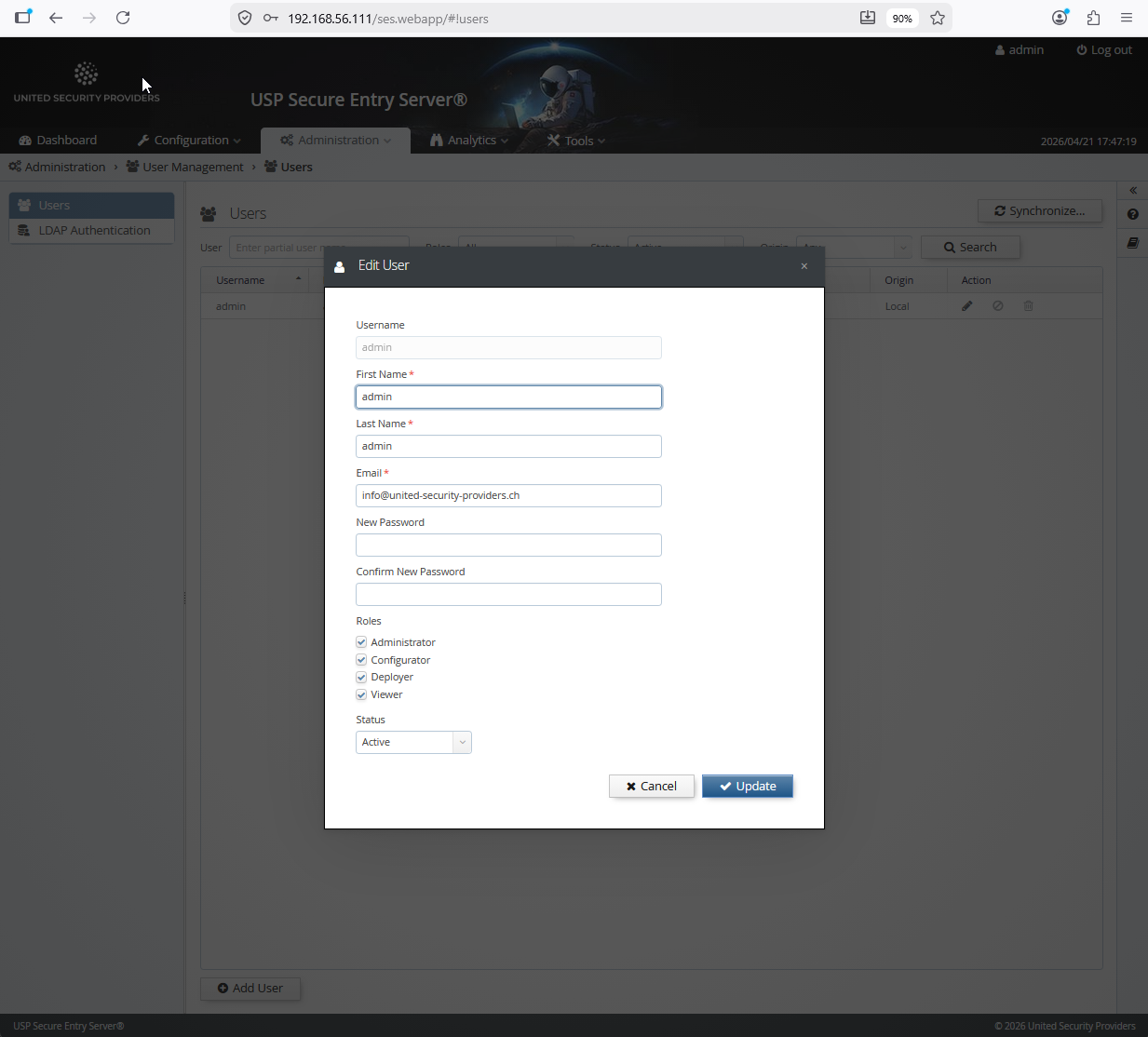
Task: Click the Email input field
Action: [508, 496]
